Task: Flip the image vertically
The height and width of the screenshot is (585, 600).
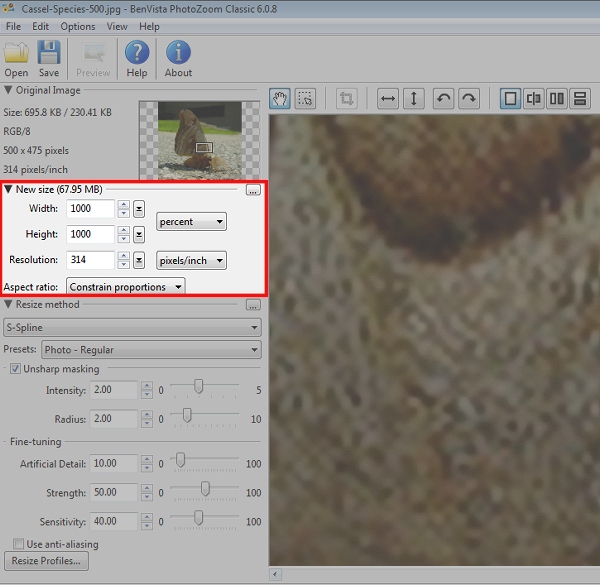Action: click(x=414, y=99)
